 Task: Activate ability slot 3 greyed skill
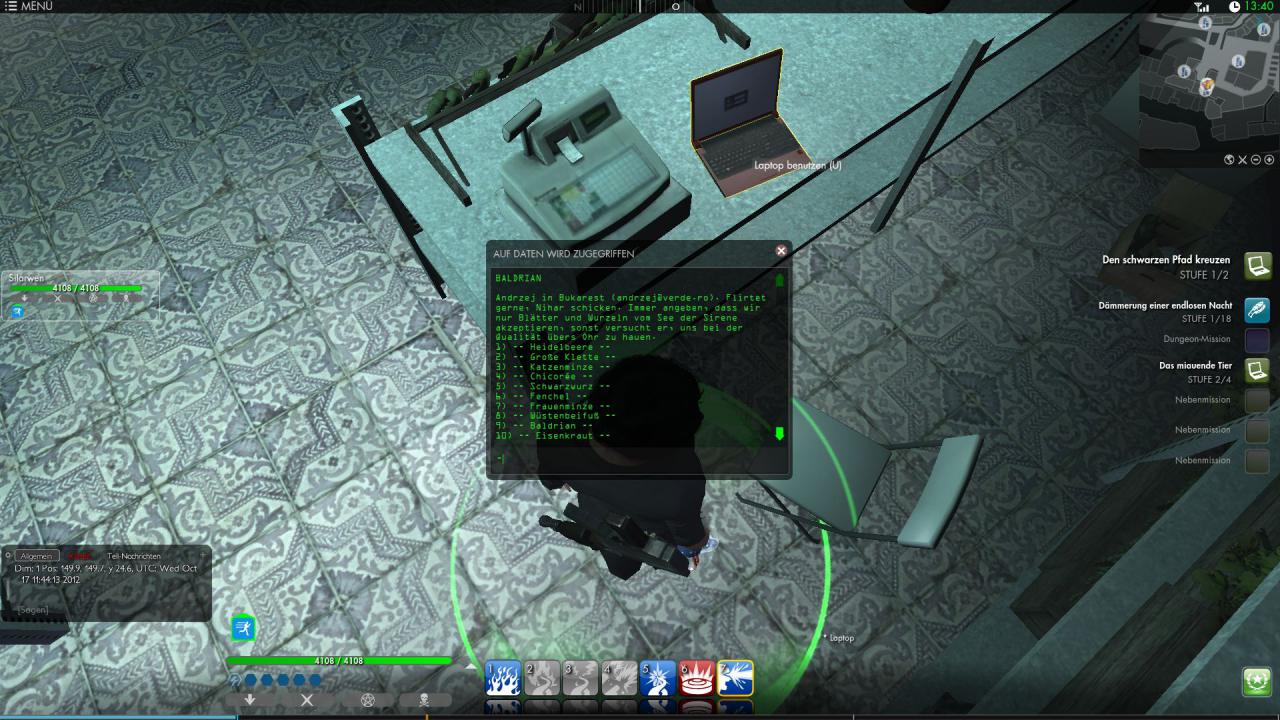pos(580,678)
